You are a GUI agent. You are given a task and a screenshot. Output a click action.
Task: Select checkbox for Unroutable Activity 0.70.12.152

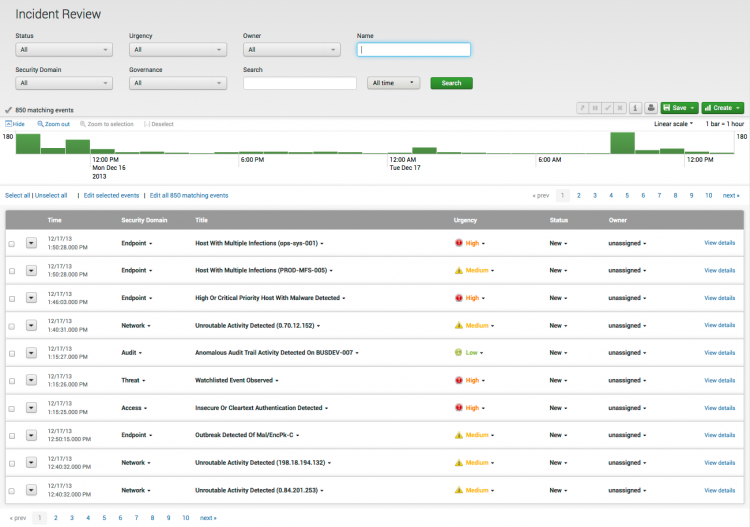(11, 326)
